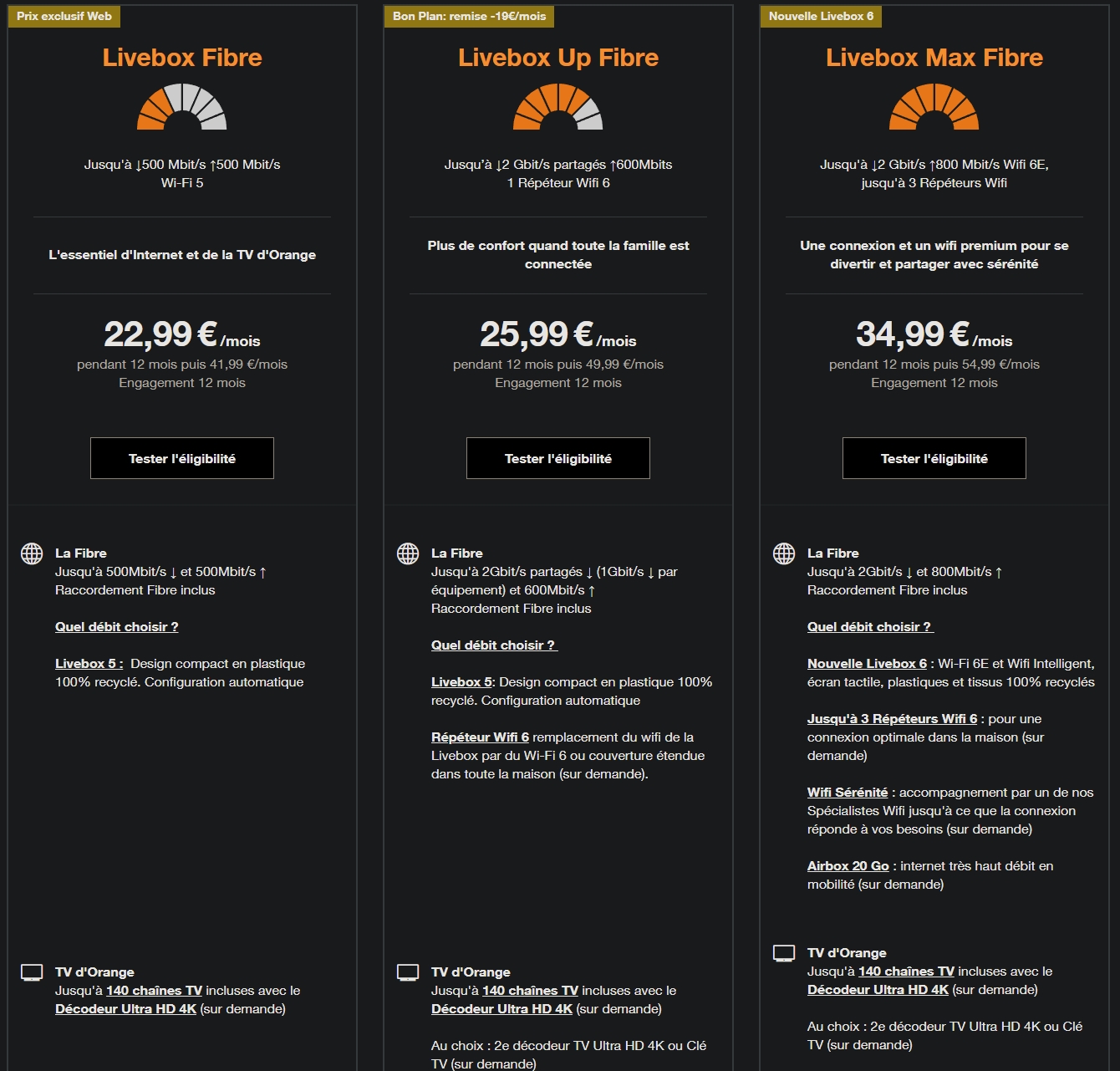Open Décodeur Ultra HD 4K link in Livebox Fibre
1120x1071 pixels.
pos(125,1009)
